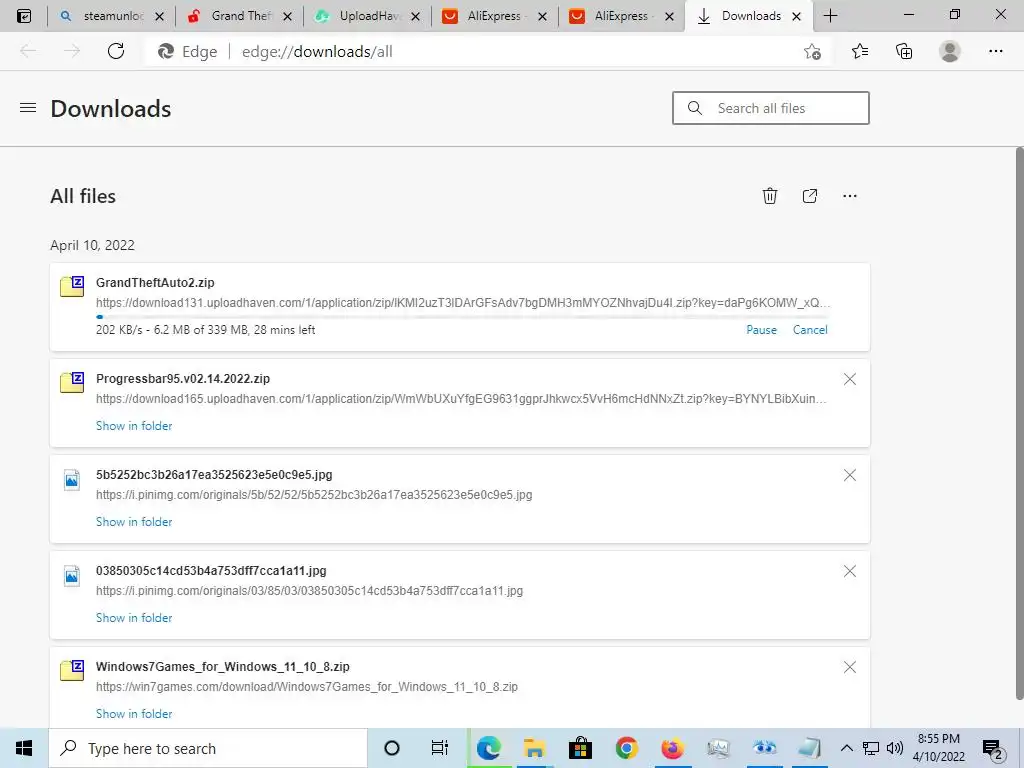Screen dimensions: 1024x768
Task: Open the user profile avatar
Action: pos(950,51)
